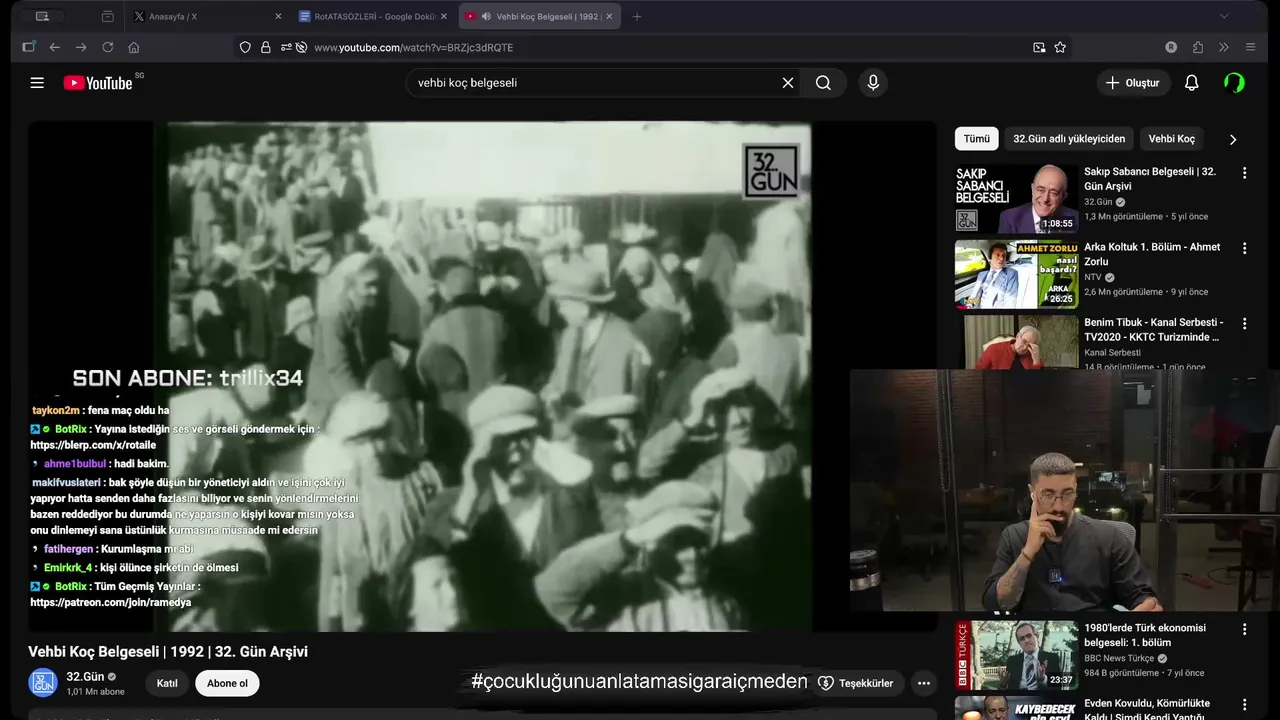Bookmark this page with the star

1060,47
